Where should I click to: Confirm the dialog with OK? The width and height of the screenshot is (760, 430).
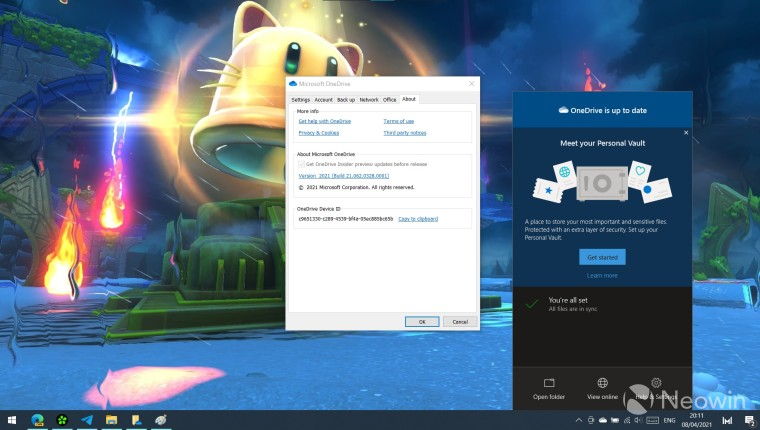[x=422, y=322]
